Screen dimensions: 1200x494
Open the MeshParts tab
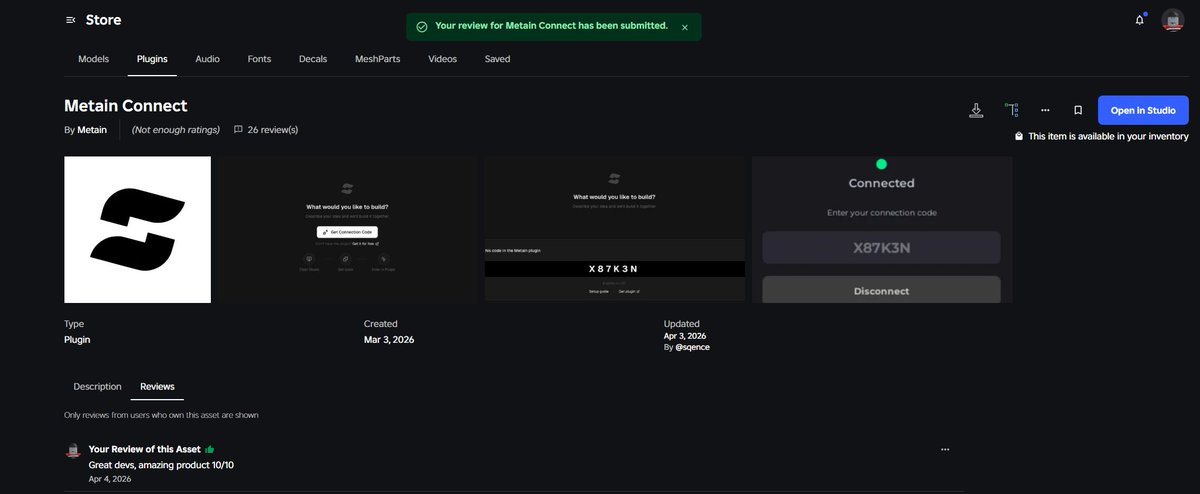[x=378, y=59]
